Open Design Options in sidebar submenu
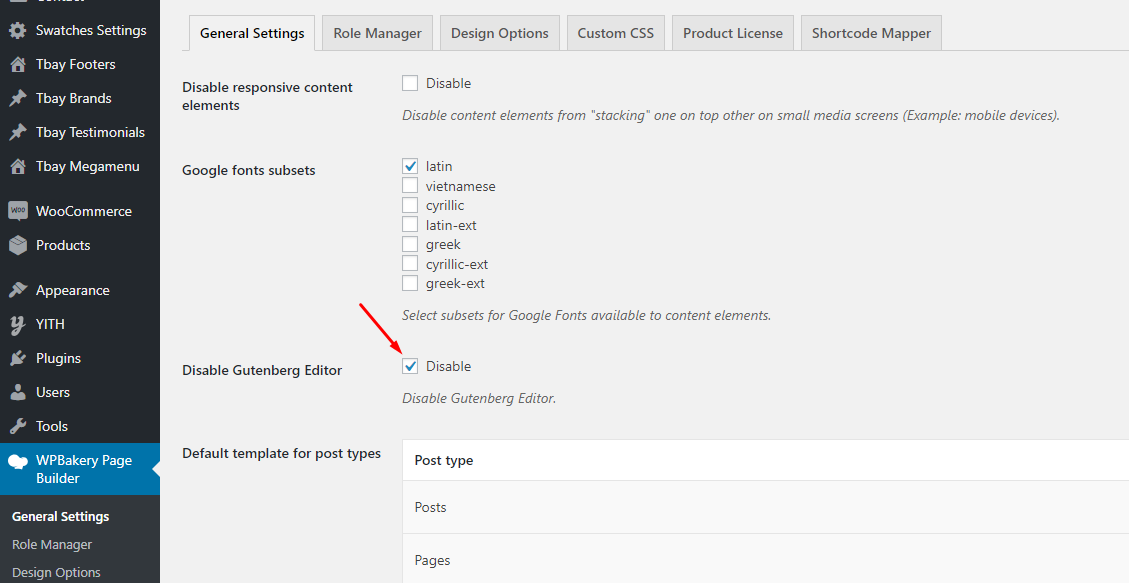 (x=56, y=572)
